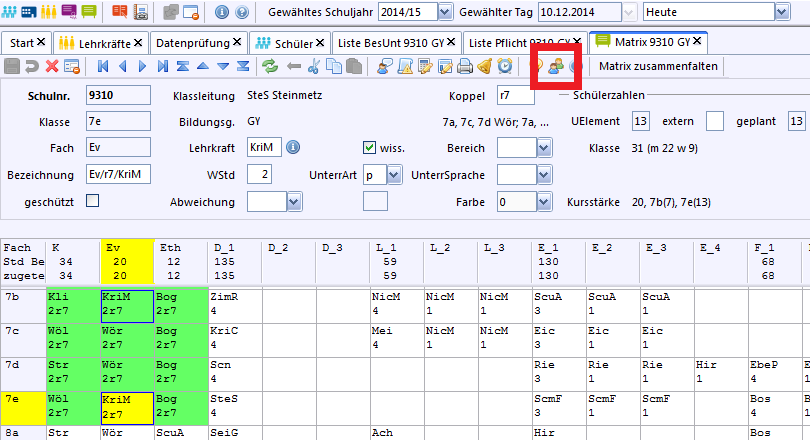Click into the Bezeichnung field
Viewport: 810px width, 440px height.
point(118,174)
